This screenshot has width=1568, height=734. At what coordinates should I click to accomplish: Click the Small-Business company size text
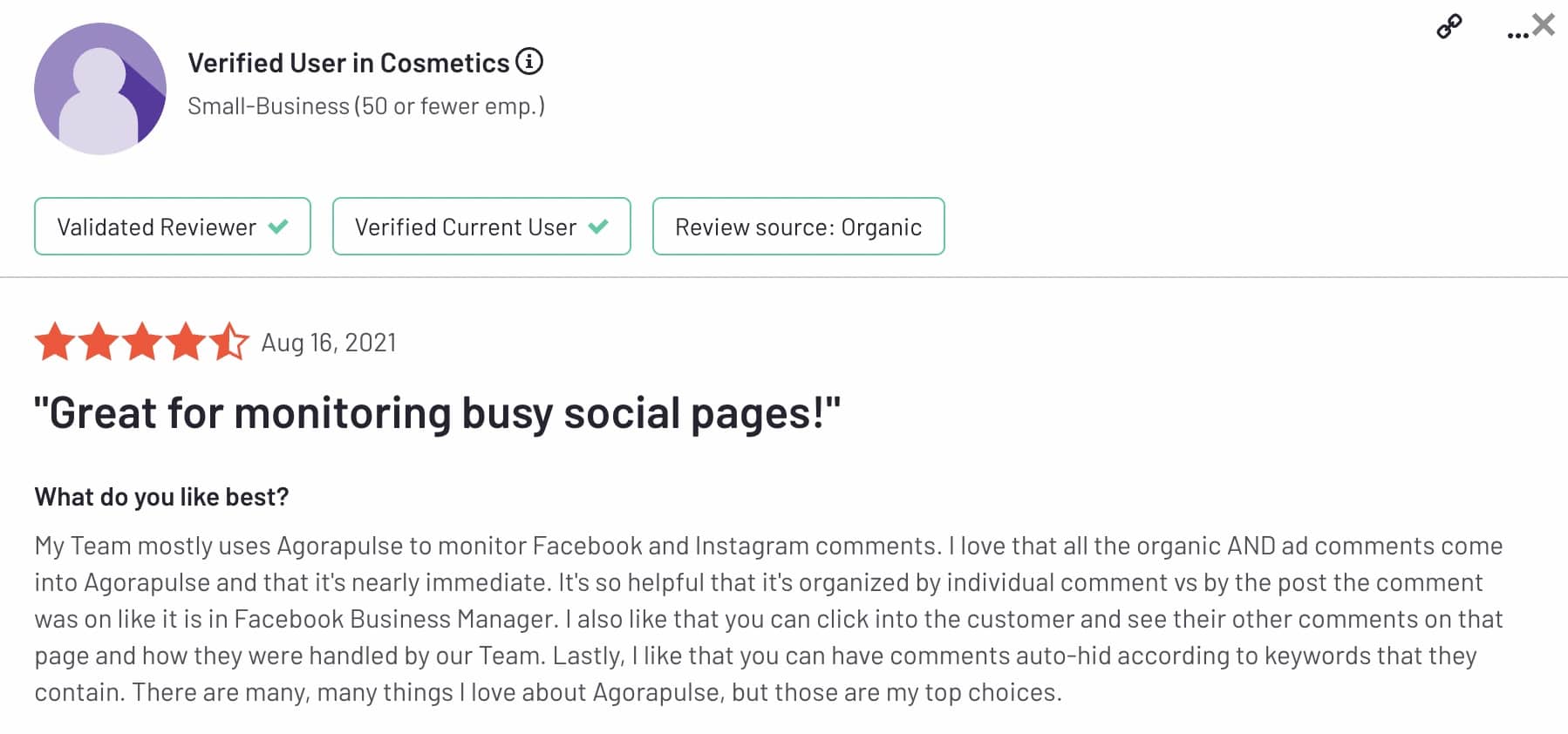(366, 106)
